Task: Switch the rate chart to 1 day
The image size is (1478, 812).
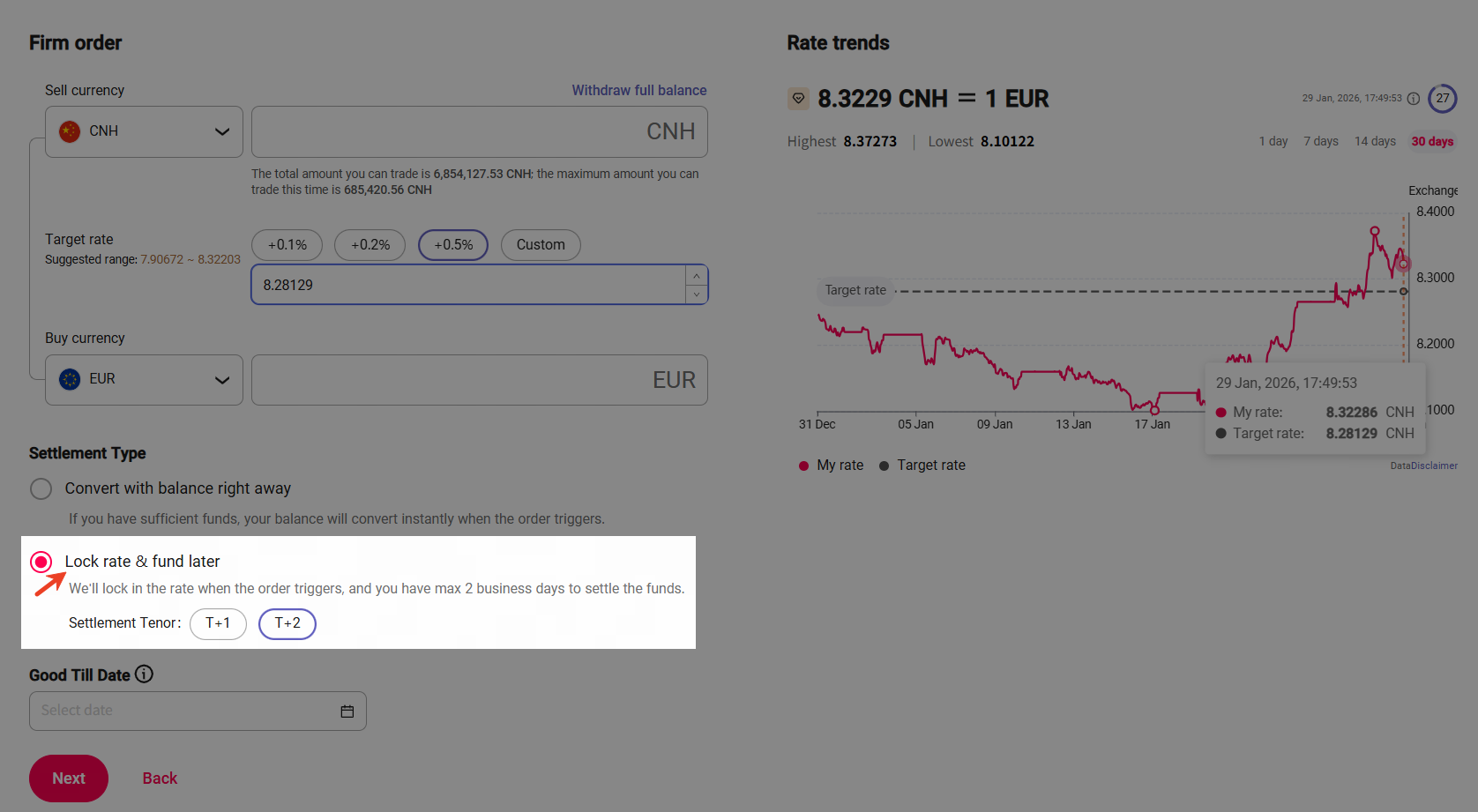Action: 1273,141
